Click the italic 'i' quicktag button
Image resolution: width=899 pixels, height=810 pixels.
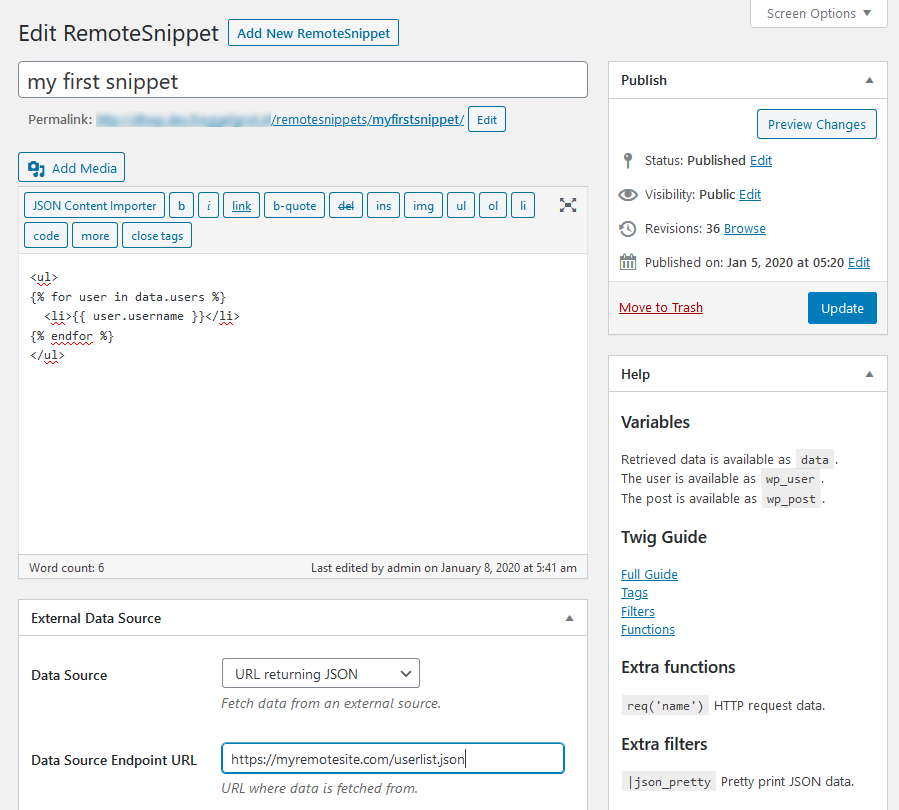208,206
